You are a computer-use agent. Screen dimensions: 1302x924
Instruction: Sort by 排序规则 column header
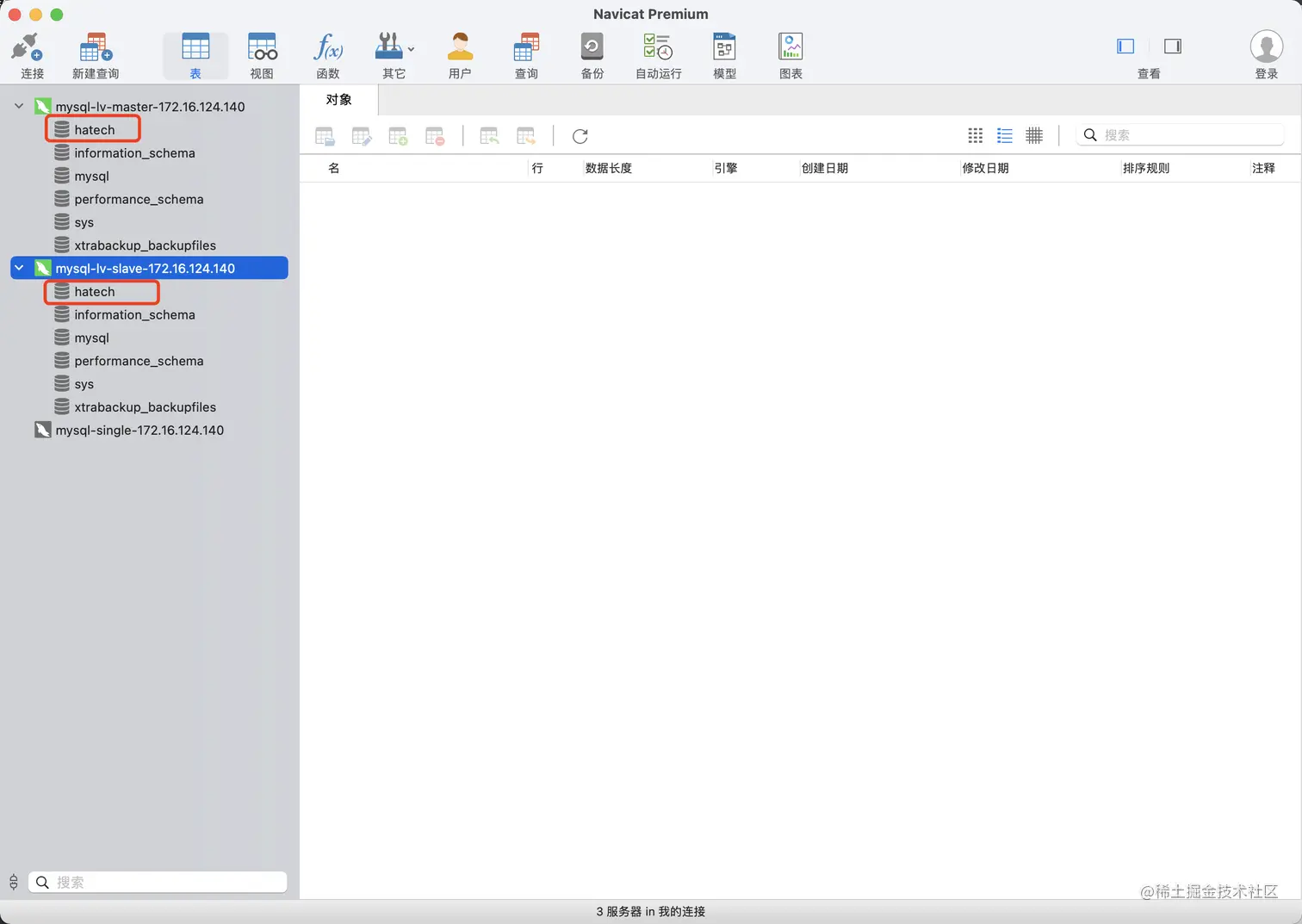(x=1146, y=168)
